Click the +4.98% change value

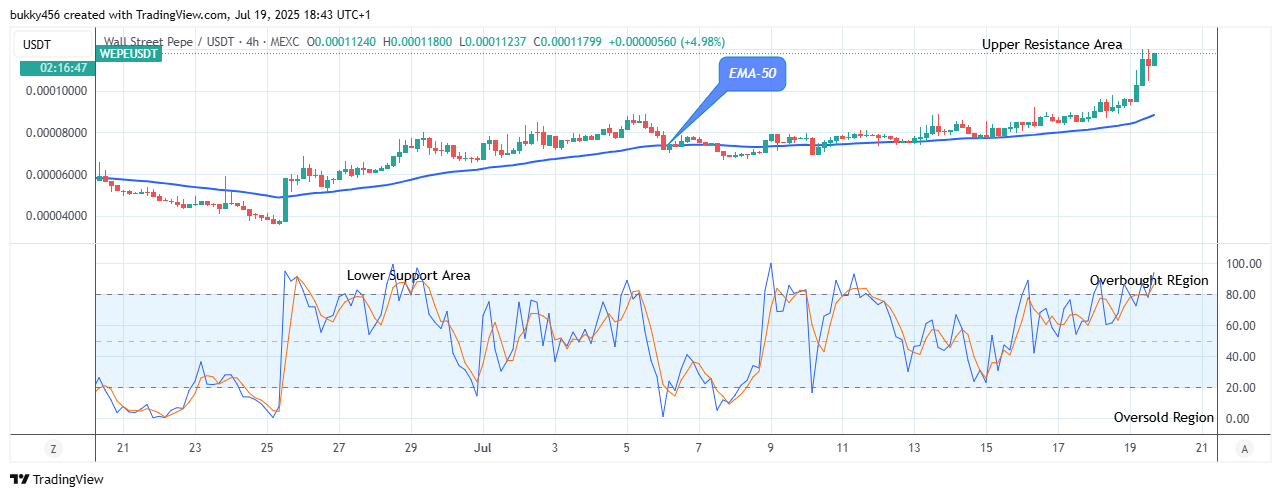(704, 42)
